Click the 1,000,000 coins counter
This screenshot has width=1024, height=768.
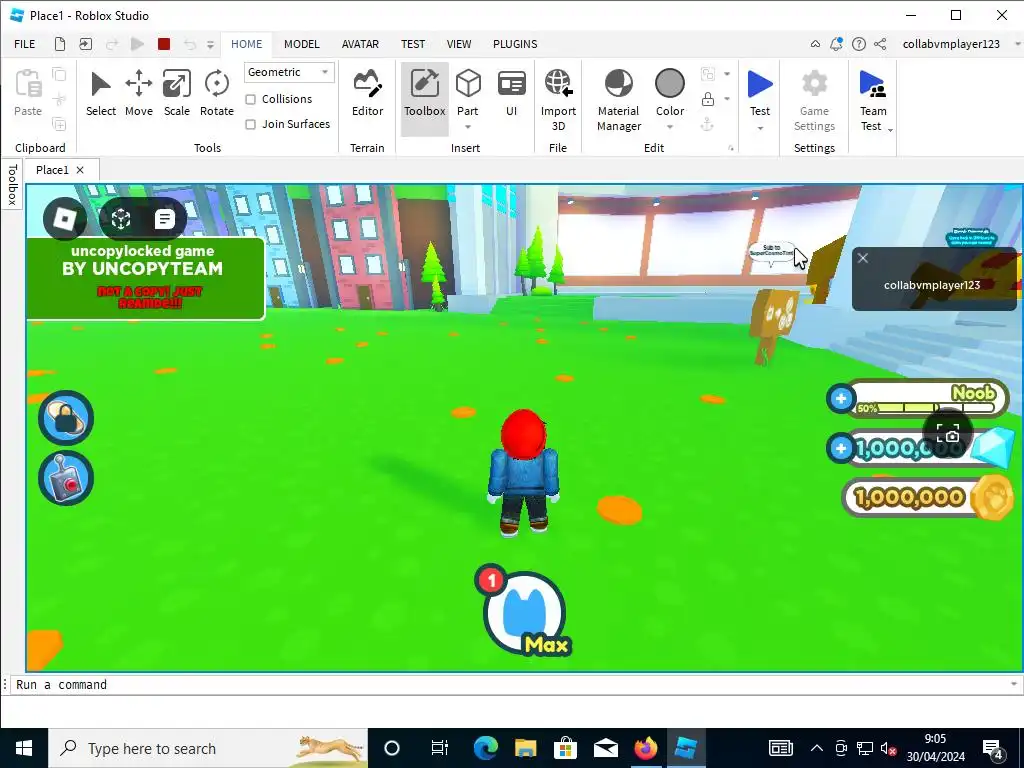[929, 498]
